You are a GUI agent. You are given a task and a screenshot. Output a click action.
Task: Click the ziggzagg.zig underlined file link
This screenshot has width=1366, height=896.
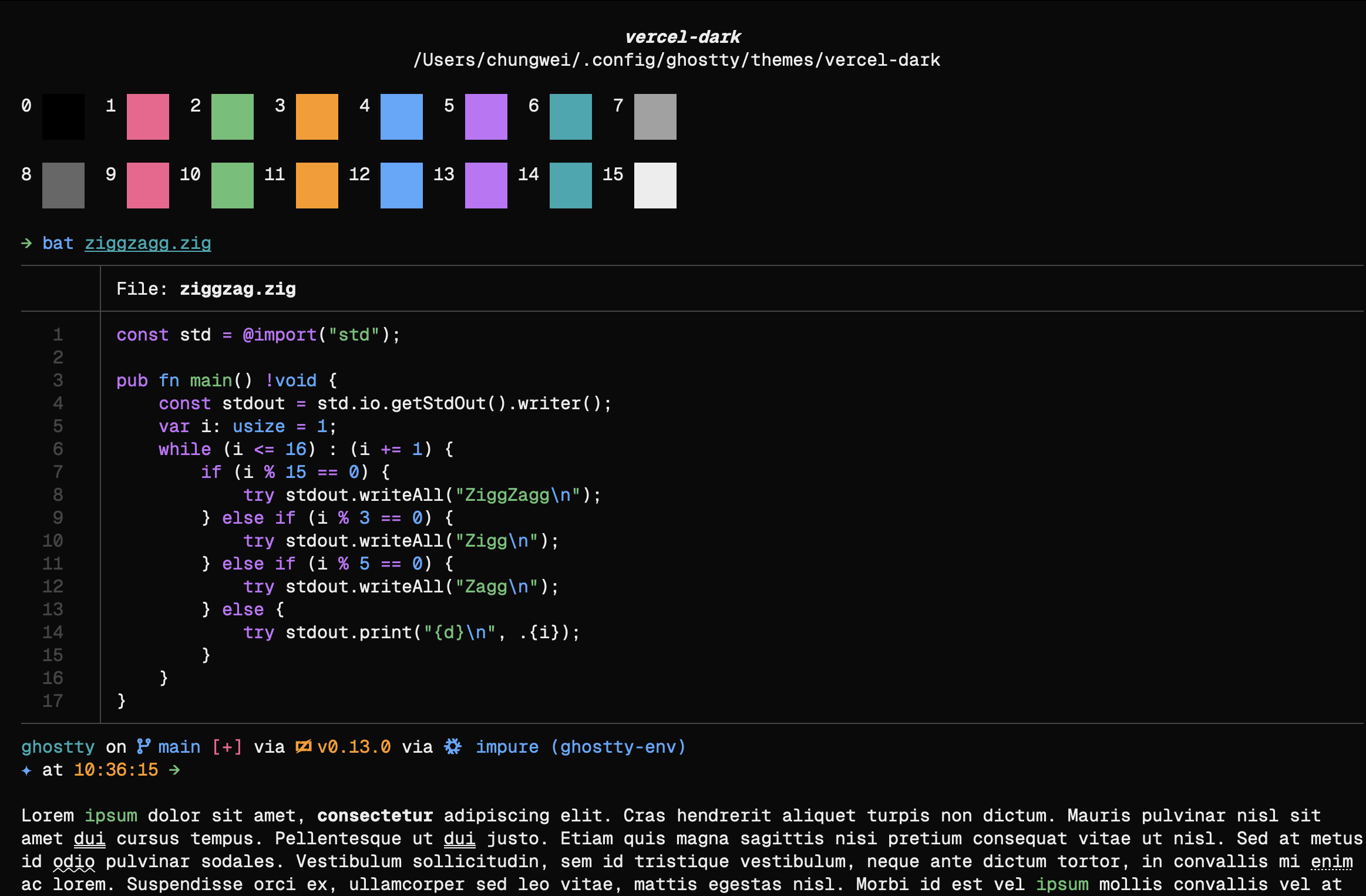[148, 243]
